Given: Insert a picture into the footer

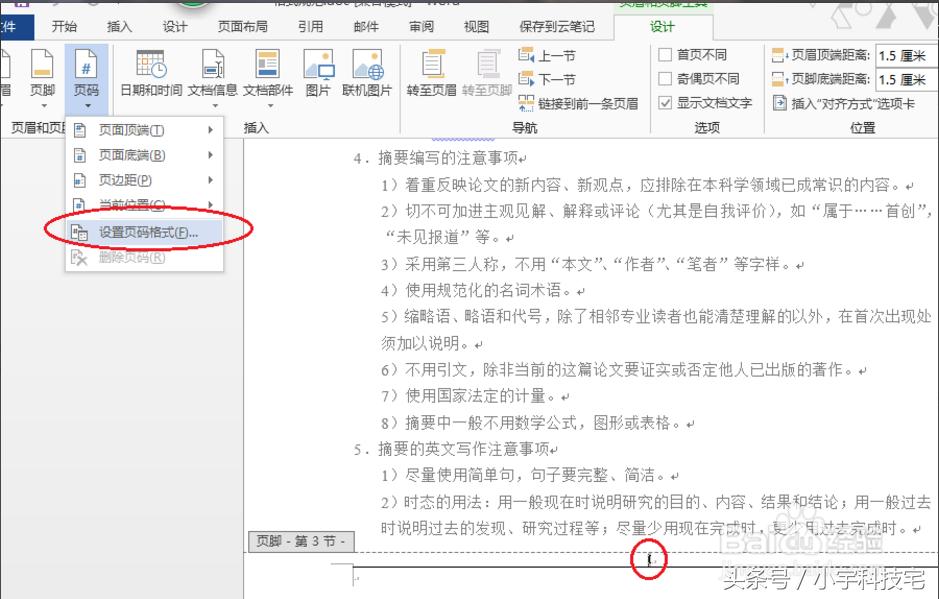Looking at the screenshot, I should pyautogui.click(x=318, y=75).
